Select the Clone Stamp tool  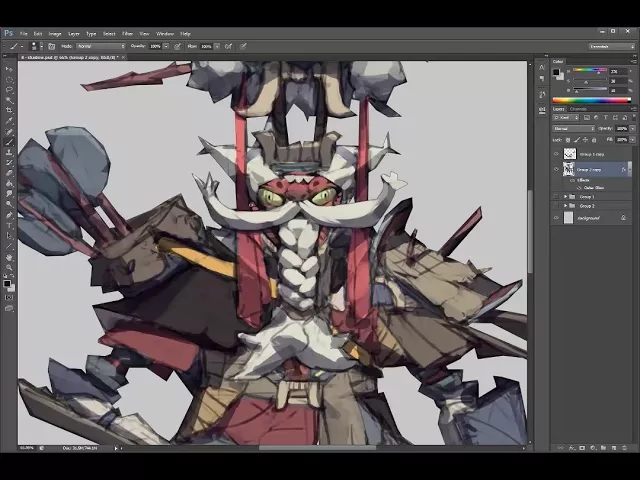point(9,152)
